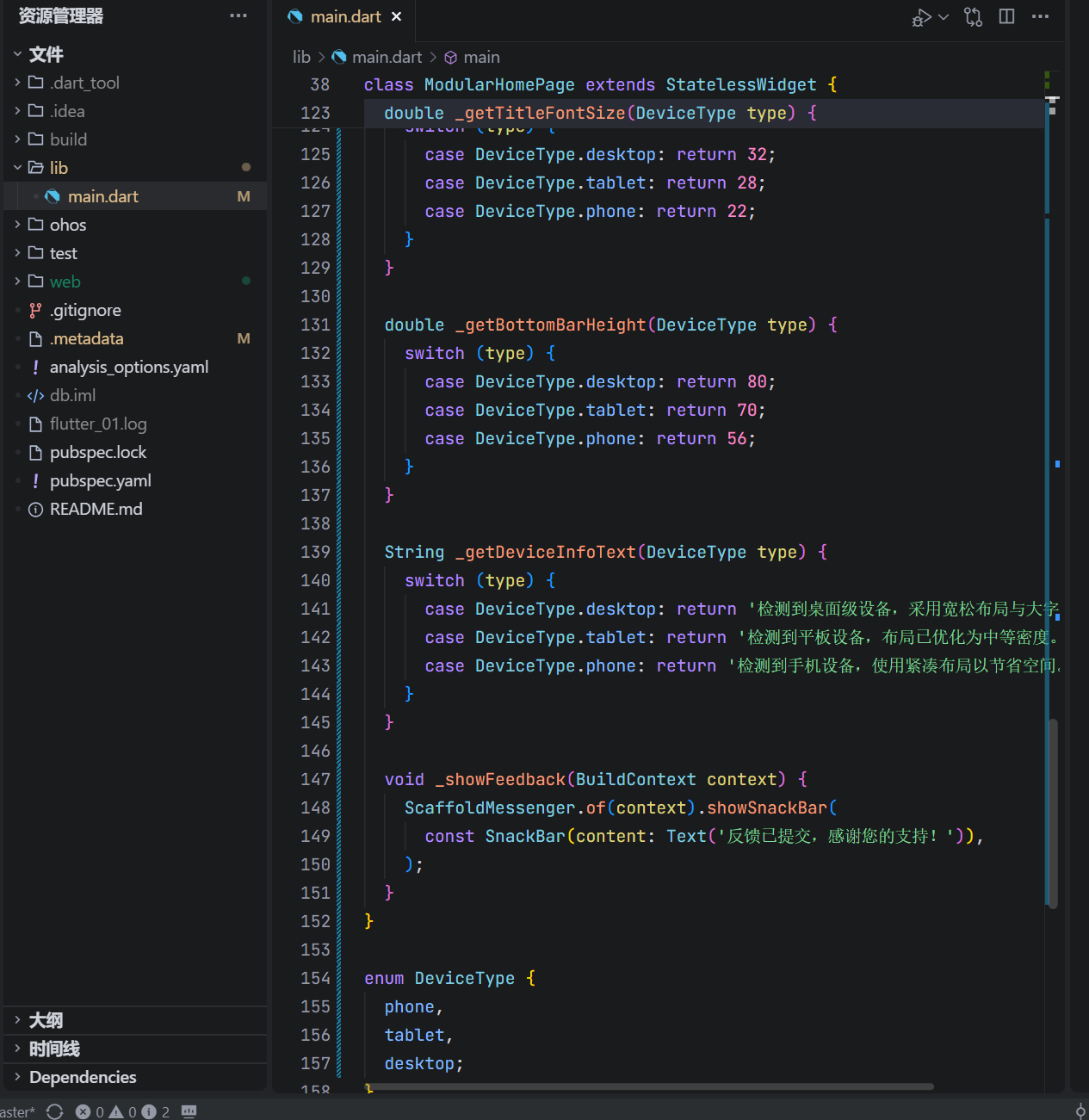Viewport: 1089px width, 1120px height.
Task: Collapse the lib folder
Action: click(135, 168)
